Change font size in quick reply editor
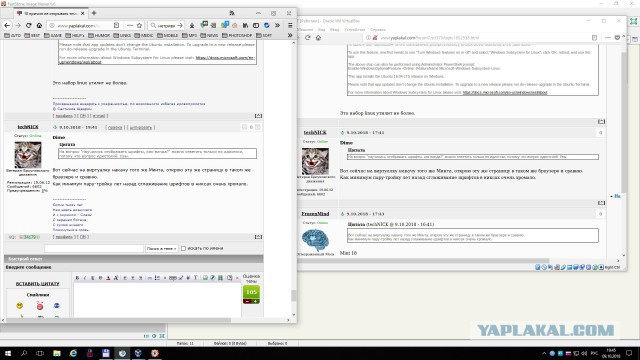The width and height of the screenshot is (640, 360). coord(116,278)
